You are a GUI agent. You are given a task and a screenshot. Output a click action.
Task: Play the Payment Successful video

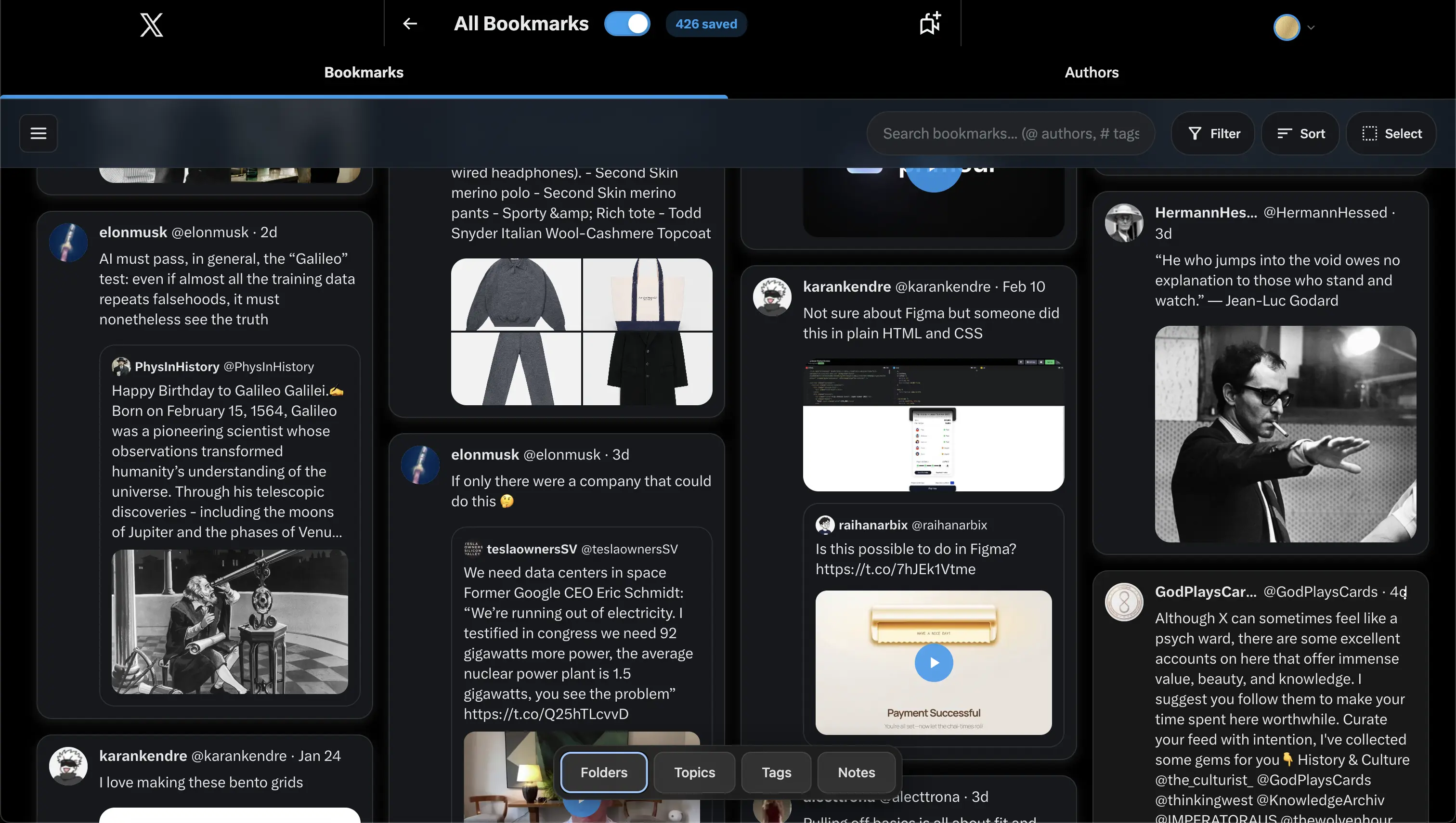pyautogui.click(x=933, y=663)
